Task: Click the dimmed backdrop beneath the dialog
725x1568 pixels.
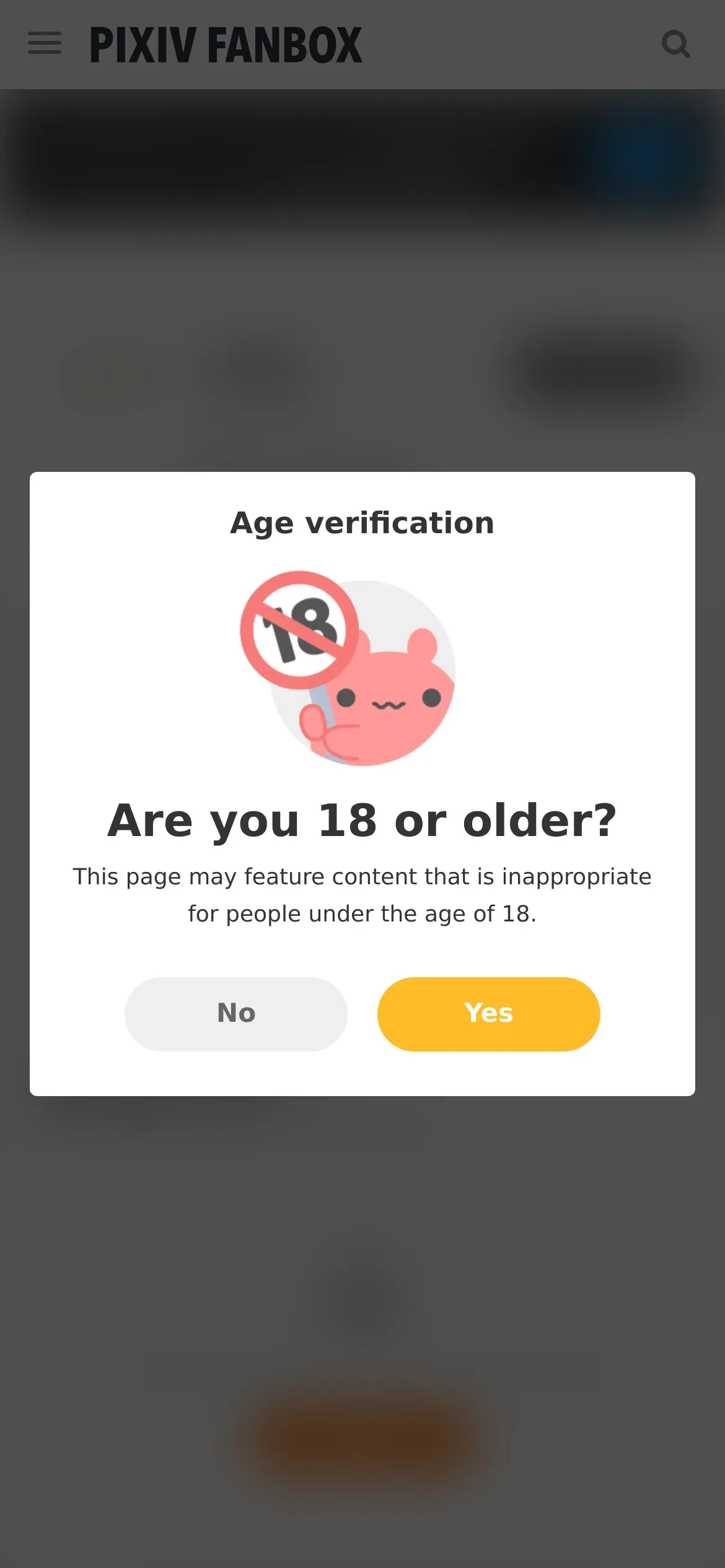Action: tap(362, 1208)
